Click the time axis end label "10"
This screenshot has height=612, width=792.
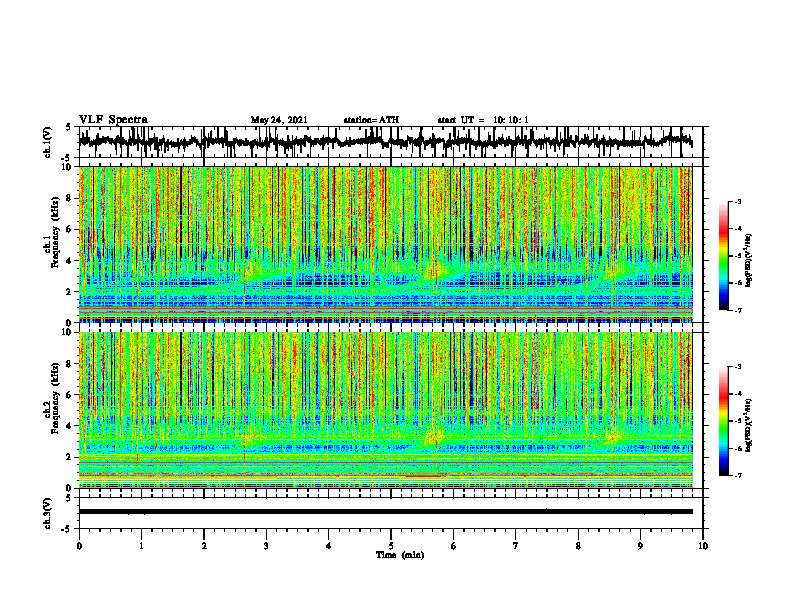pos(703,546)
